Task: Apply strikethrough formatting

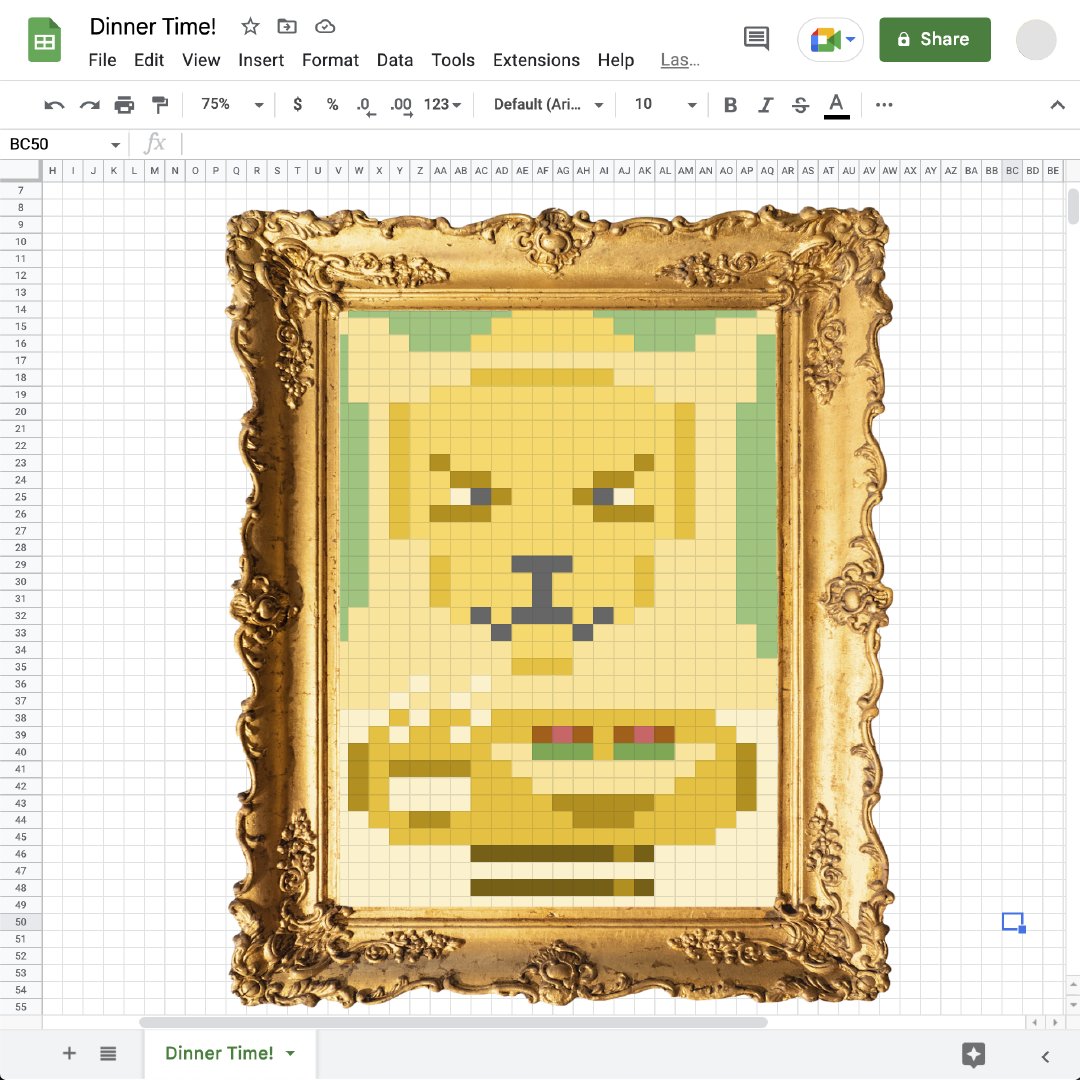Action: [800, 104]
